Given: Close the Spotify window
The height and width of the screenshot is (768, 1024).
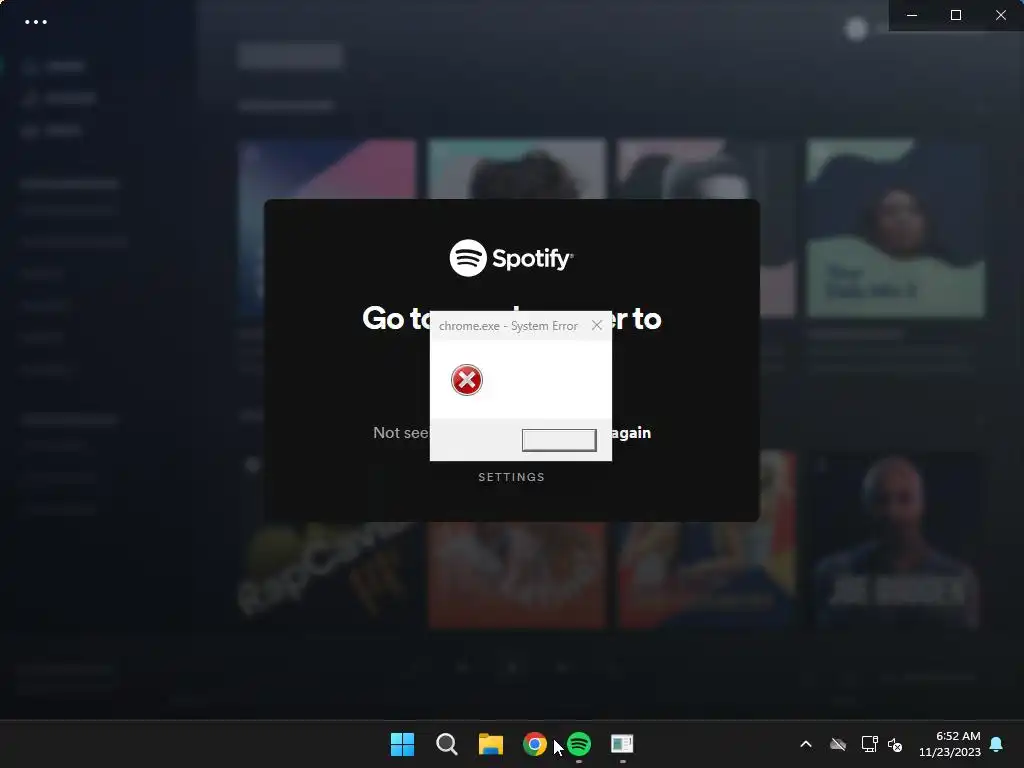Looking at the screenshot, I should tap(1000, 15).
